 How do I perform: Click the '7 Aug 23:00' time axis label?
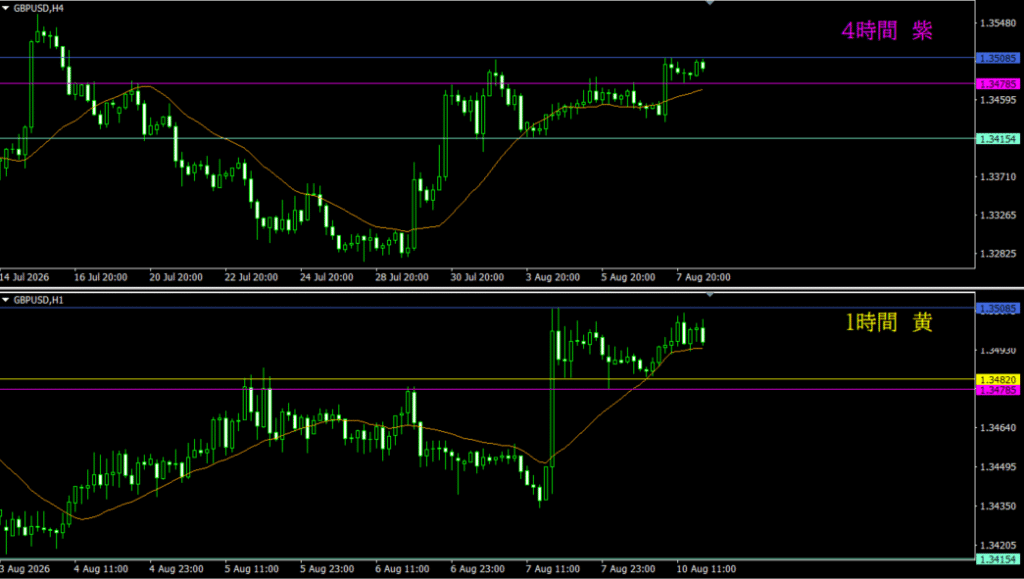tap(628, 569)
